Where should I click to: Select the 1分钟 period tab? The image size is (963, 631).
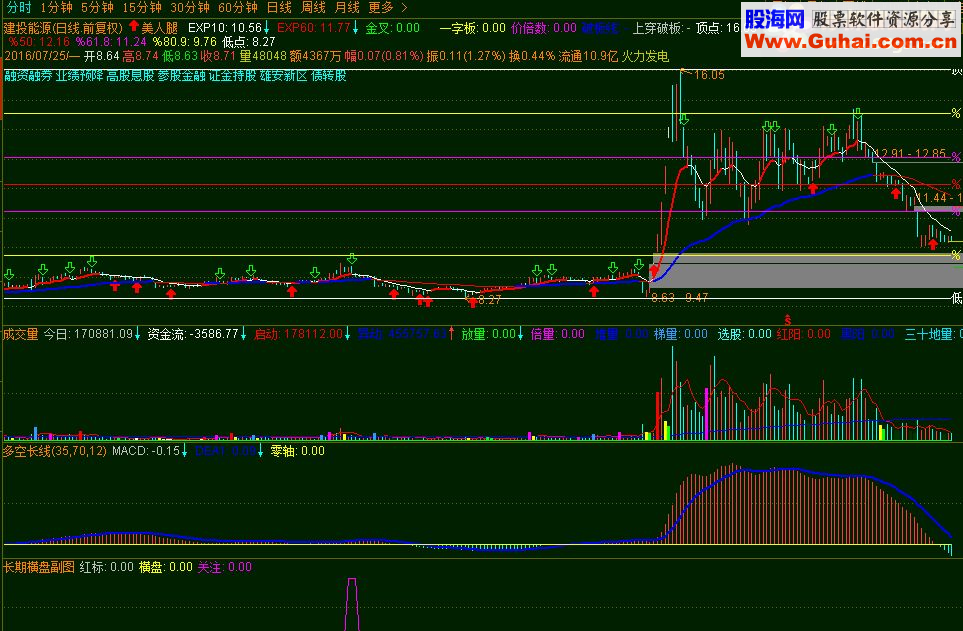pos(57,7)
